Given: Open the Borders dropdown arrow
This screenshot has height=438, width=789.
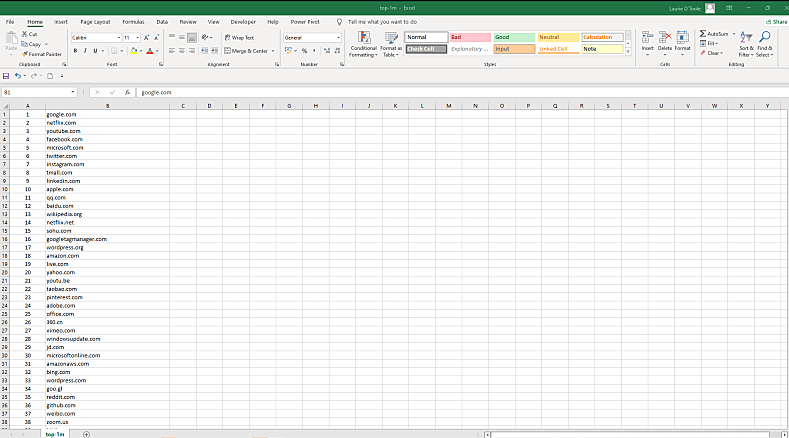Looking at the screenshot, I should pyautogui.click(x=122, y=51).
